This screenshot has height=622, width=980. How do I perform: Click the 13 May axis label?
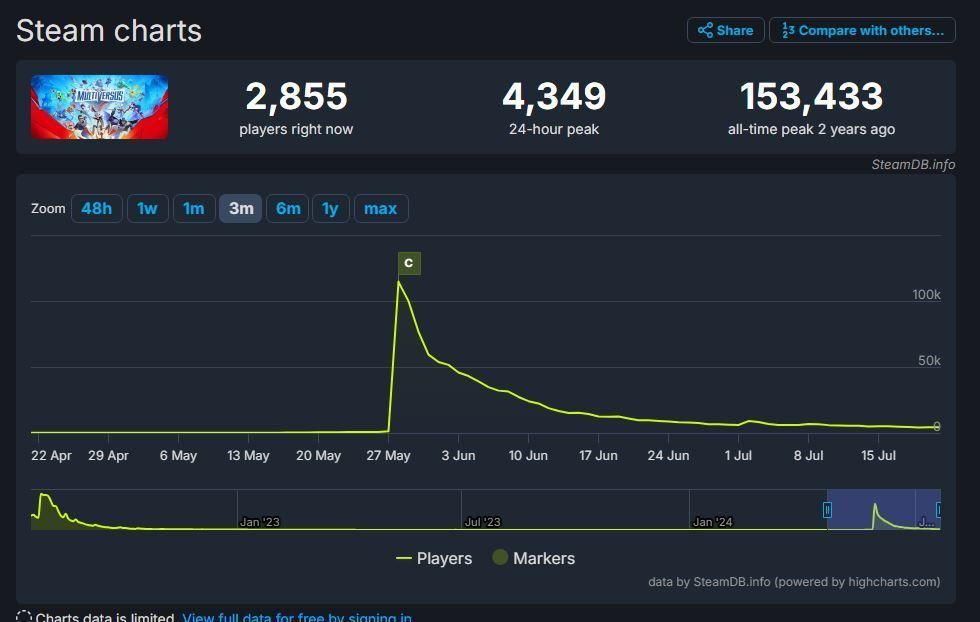point(248,456)
